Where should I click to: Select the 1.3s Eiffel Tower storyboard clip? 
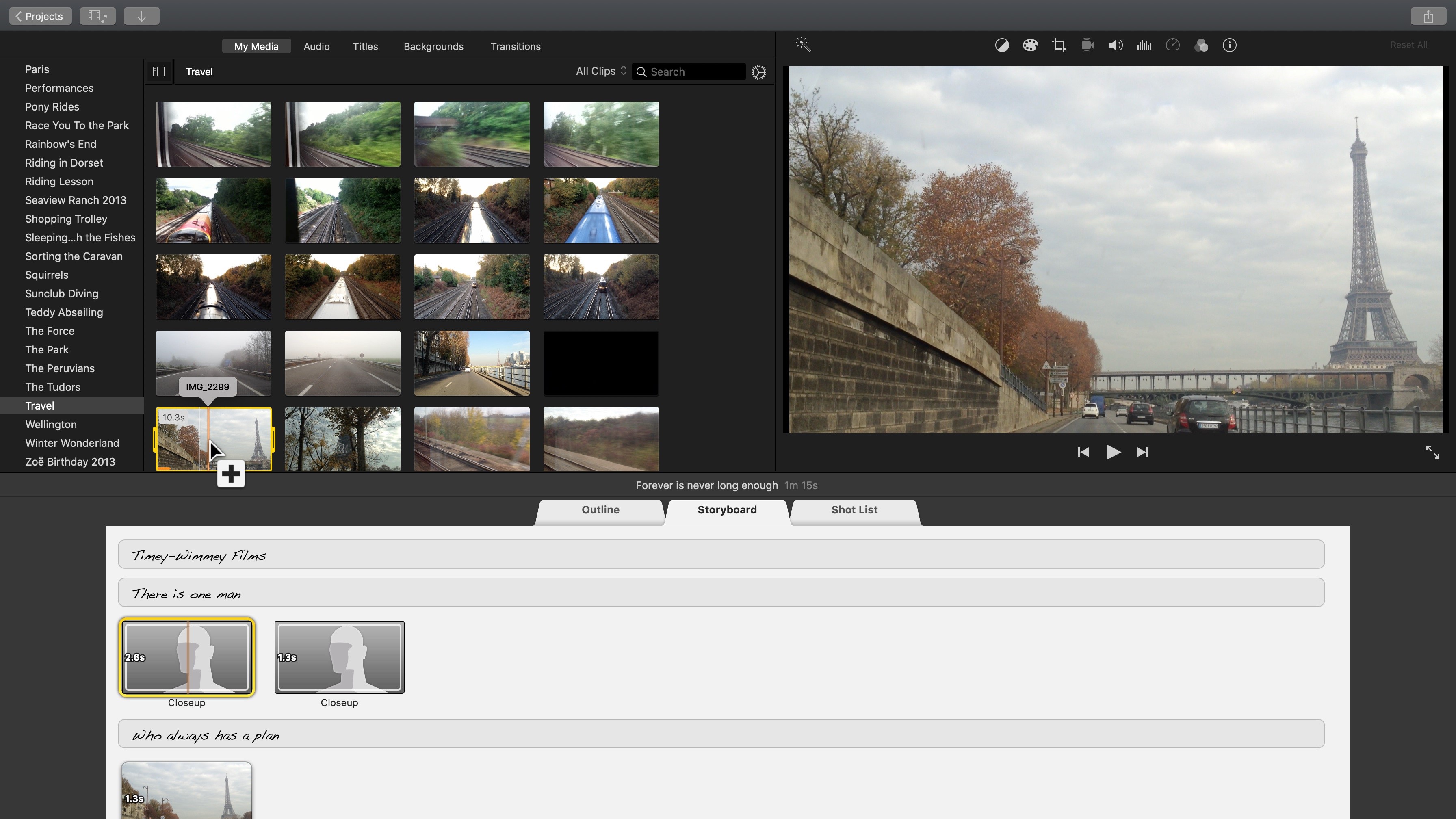(x=186, y=790)
